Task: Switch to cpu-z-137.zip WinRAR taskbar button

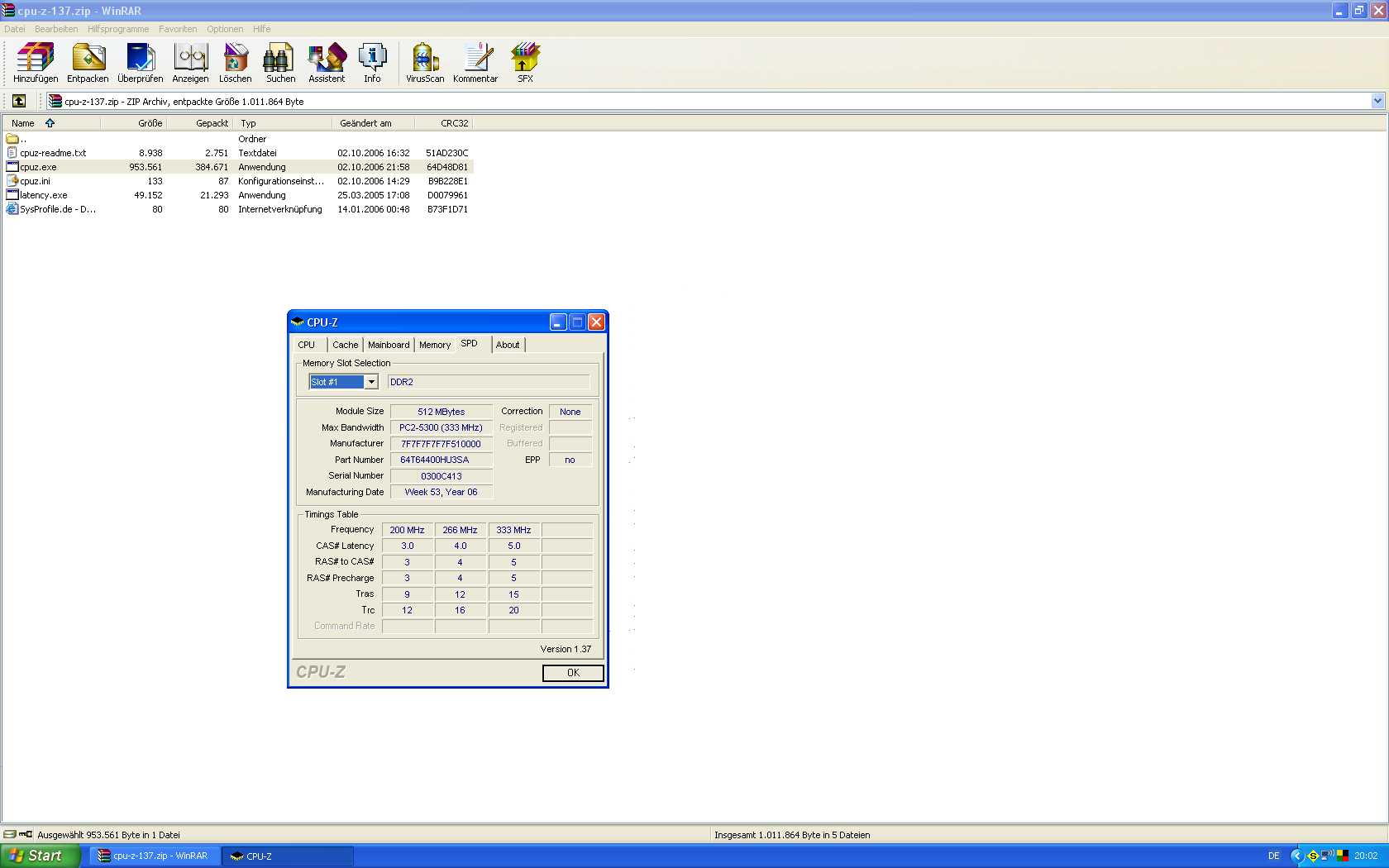Action: tap(155, 856)
